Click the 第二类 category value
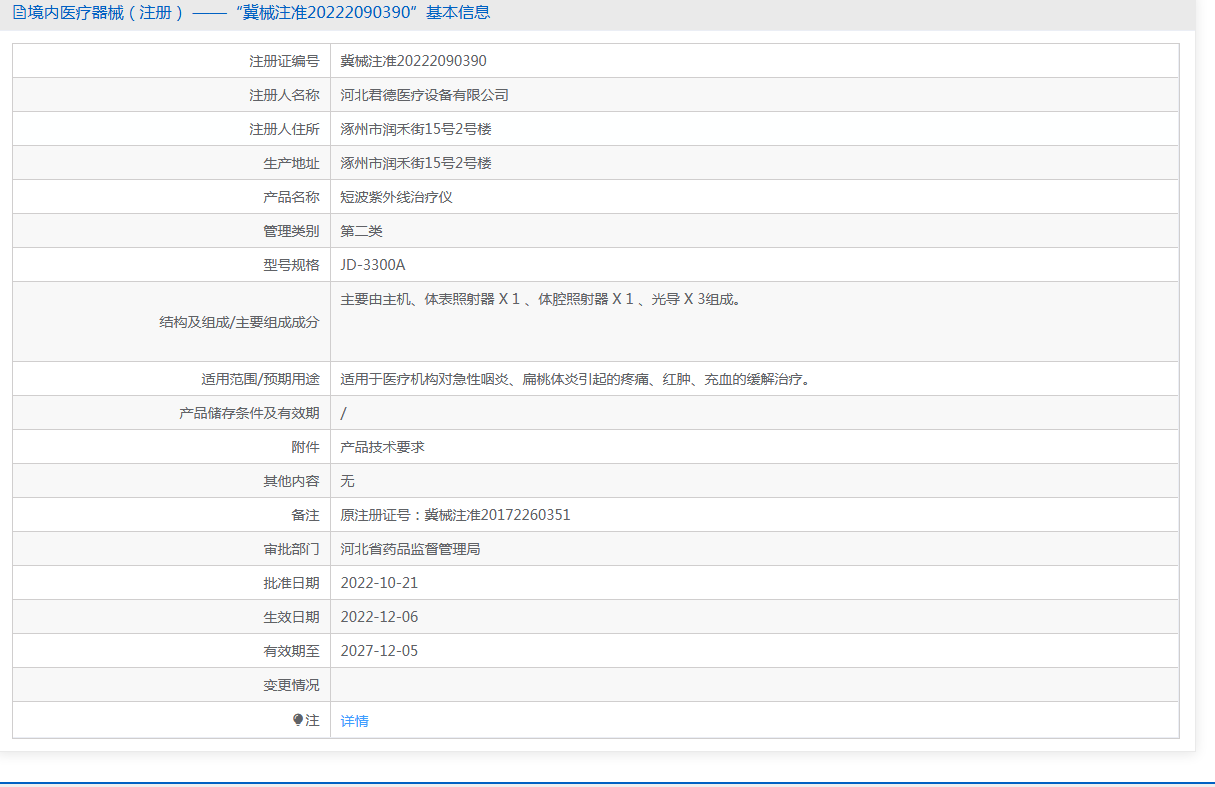 tap(362, 231)
